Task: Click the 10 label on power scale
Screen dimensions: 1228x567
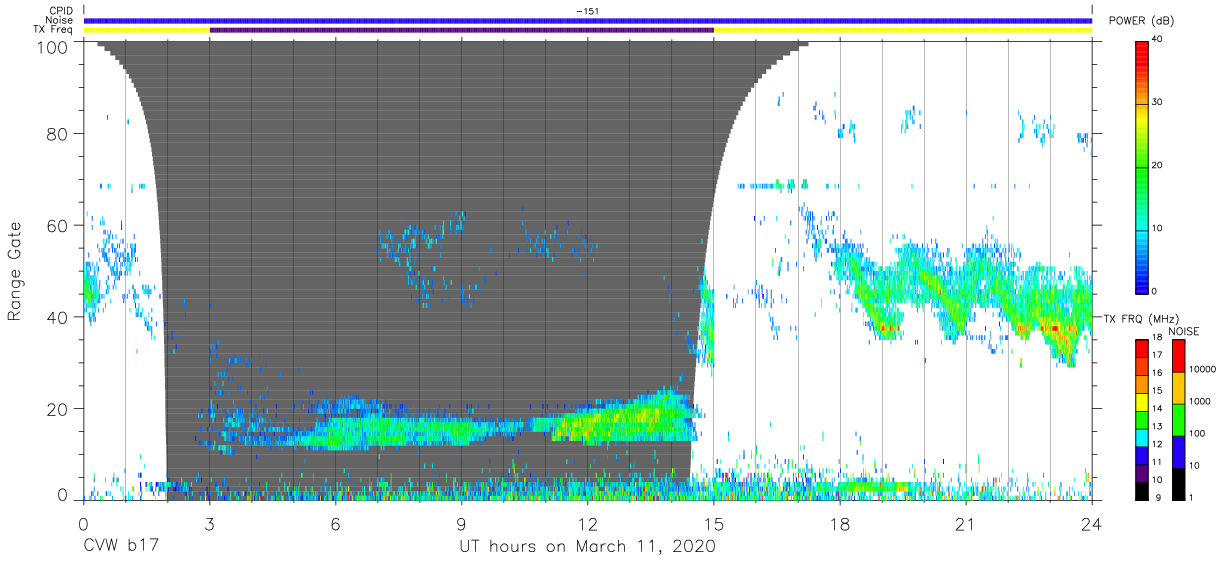Action: [1158, 229]
